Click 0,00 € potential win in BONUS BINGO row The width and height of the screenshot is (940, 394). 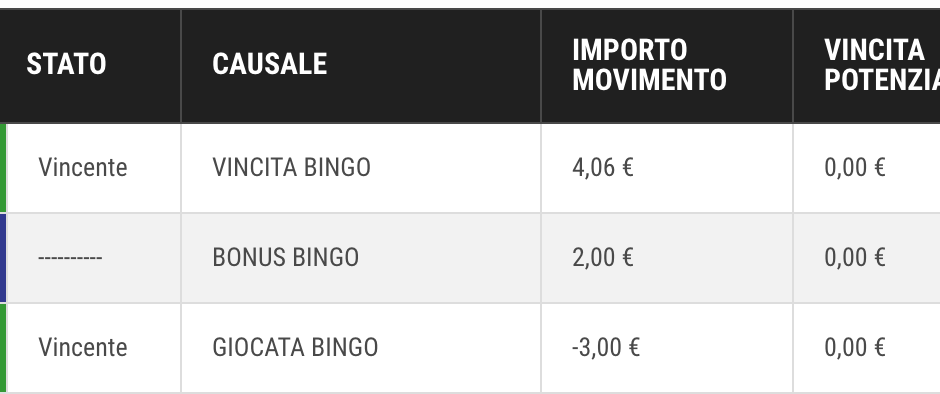tap(854, 257)
